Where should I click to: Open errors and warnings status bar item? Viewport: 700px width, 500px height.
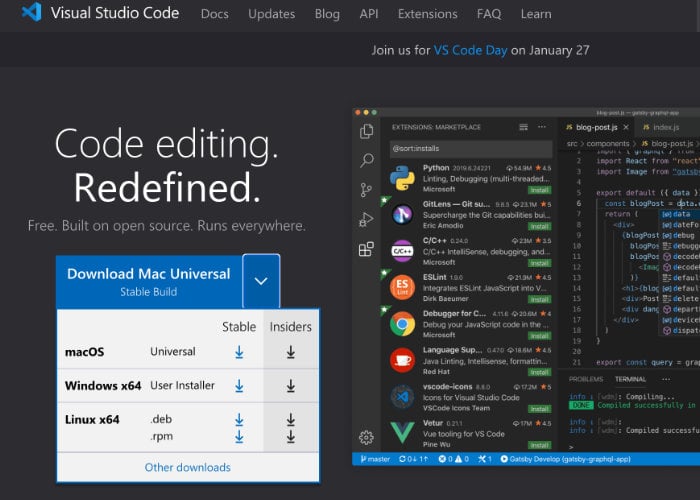(453, 459)
